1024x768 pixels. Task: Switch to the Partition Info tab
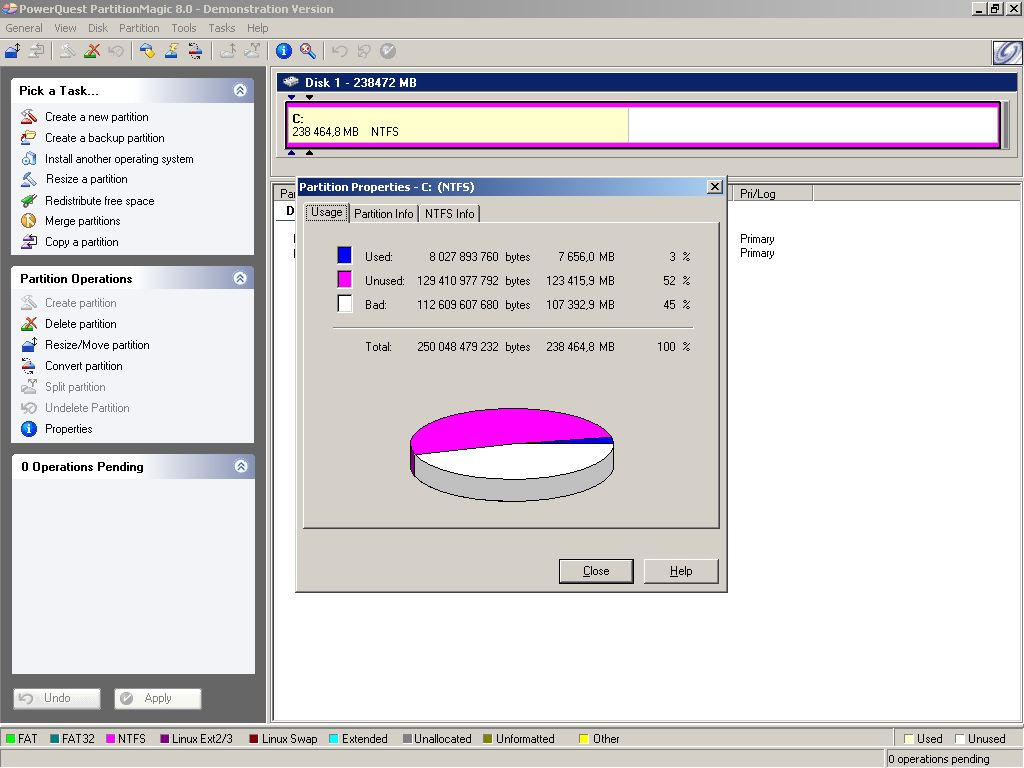coord(383,214)
